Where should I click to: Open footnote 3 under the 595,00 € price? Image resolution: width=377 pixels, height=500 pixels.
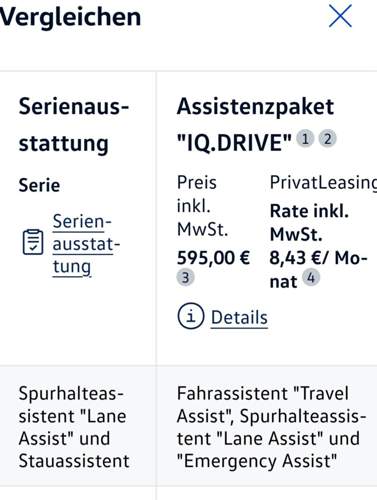click(x=185, y=277)
